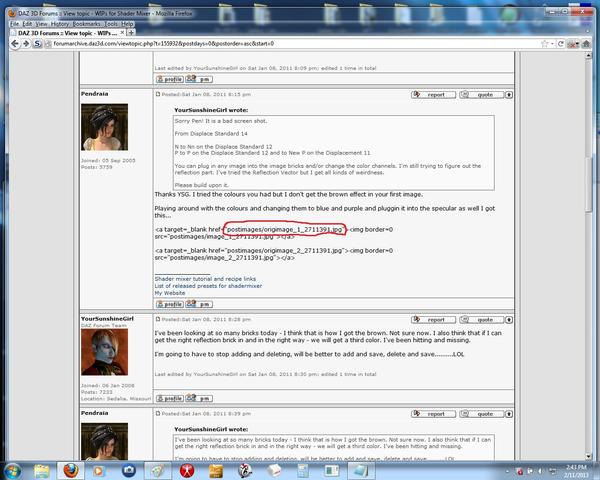Viewport: 600px width, 480px height.
Task: Open 'Shader mixer tutorial and recipe links'
Action: pyautogui.click(x=205, y=279)
